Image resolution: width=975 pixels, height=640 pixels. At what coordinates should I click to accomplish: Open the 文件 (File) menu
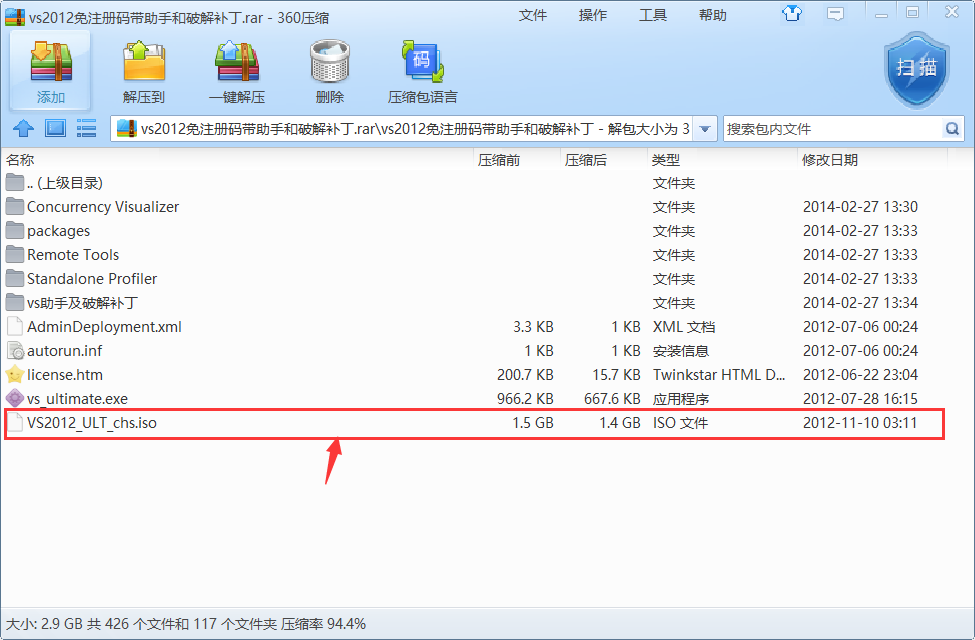533,15
